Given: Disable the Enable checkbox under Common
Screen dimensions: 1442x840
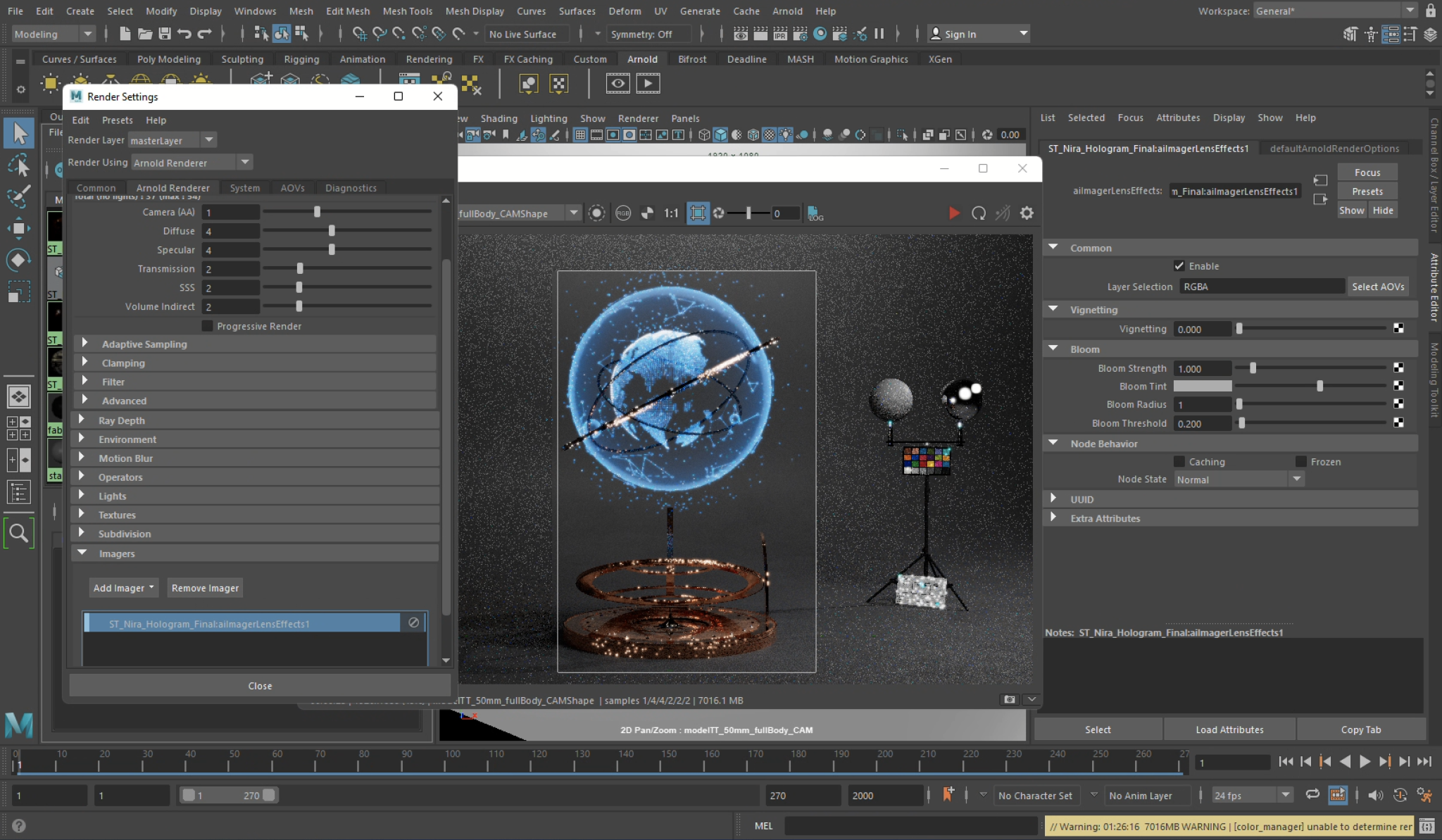Looking at the screenshot, I should click(x=1180, y=265).
